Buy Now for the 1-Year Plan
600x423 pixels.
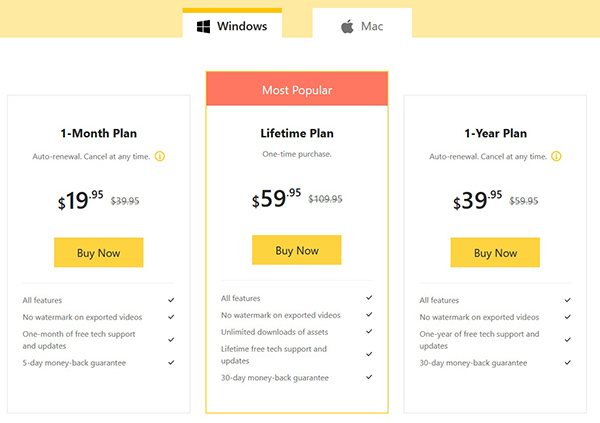(495, 252)
